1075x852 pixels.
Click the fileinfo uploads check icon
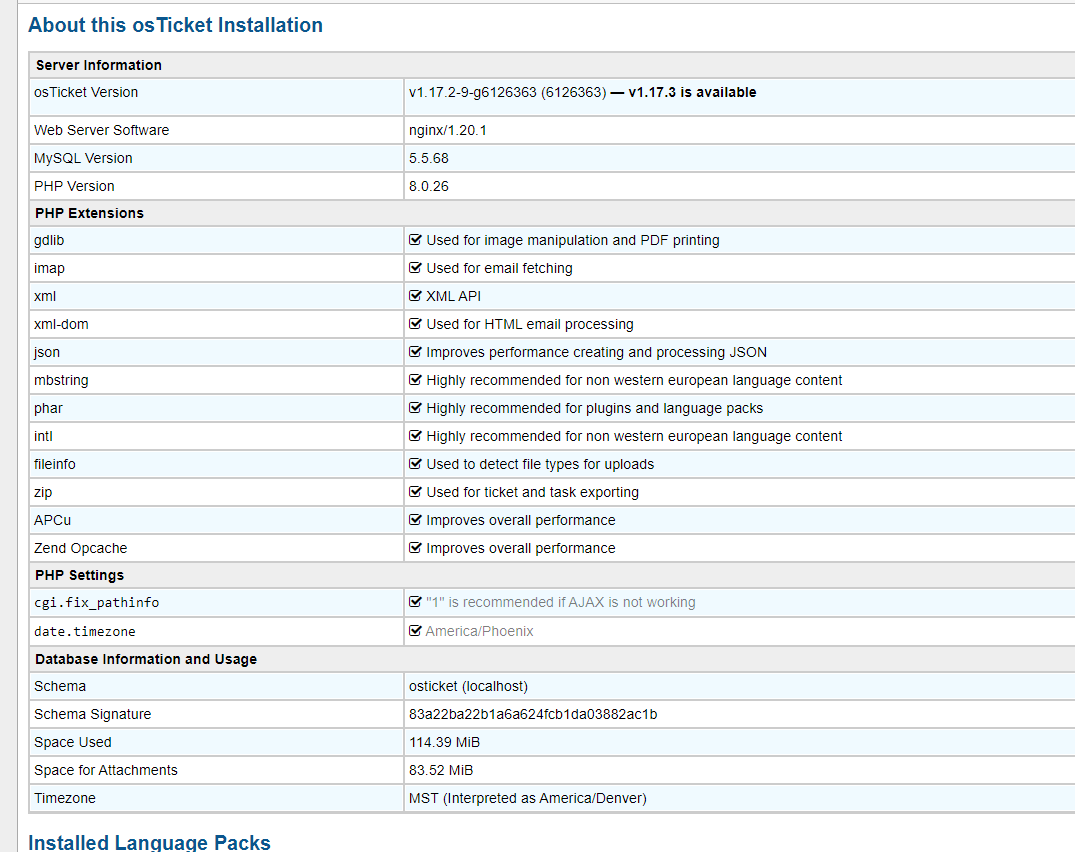tap(416, 464)
